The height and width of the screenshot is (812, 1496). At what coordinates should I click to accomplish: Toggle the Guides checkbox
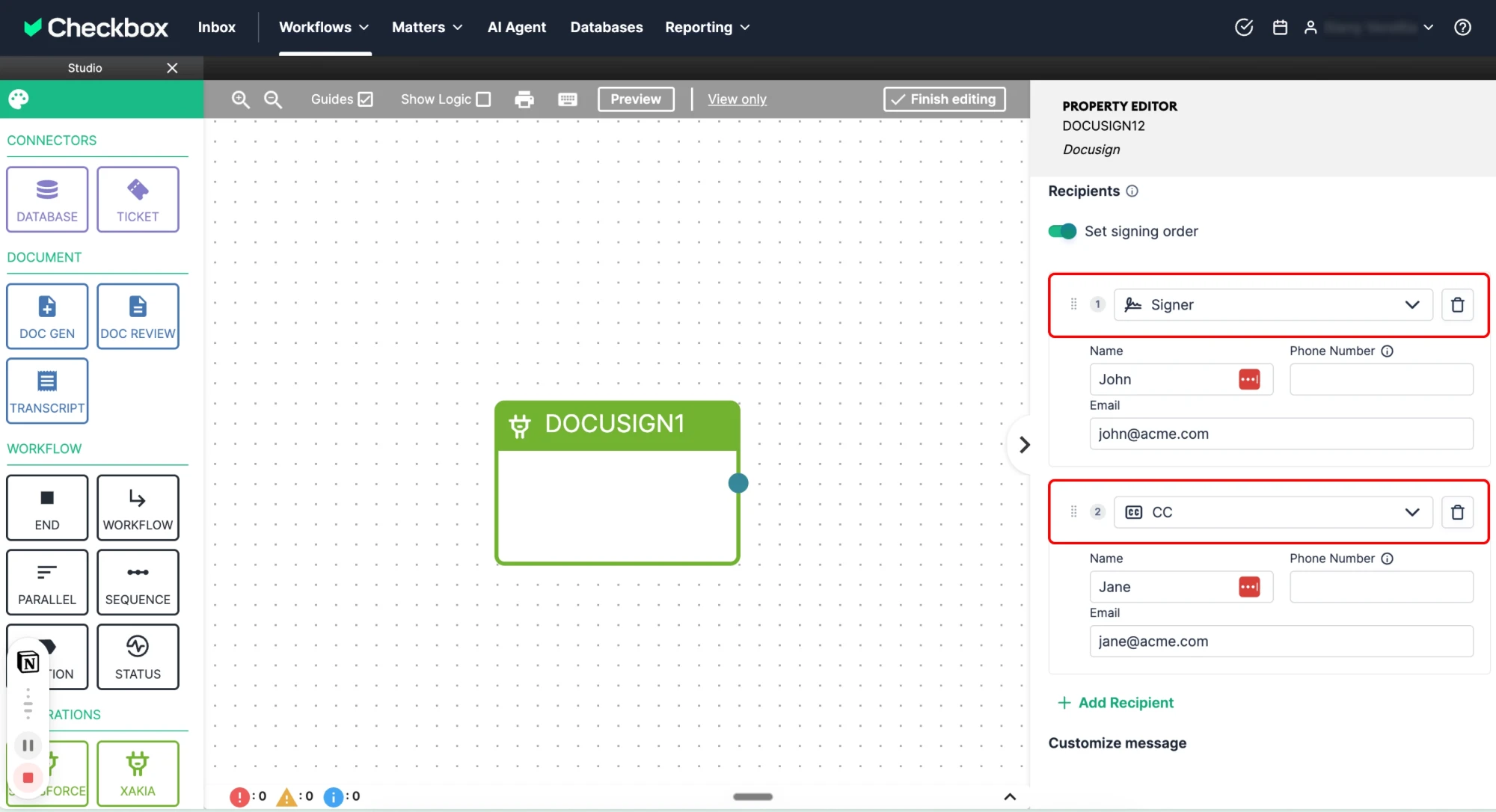(365, 99)
